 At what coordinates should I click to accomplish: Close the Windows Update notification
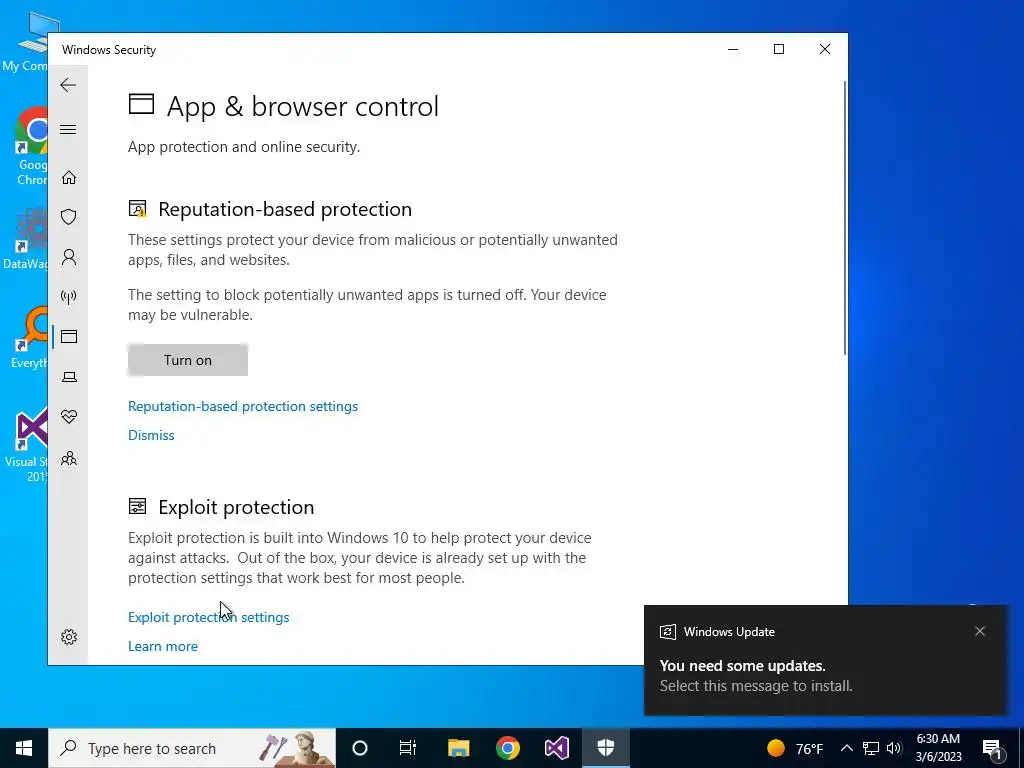pyautogui.click(x=980, y=631)
